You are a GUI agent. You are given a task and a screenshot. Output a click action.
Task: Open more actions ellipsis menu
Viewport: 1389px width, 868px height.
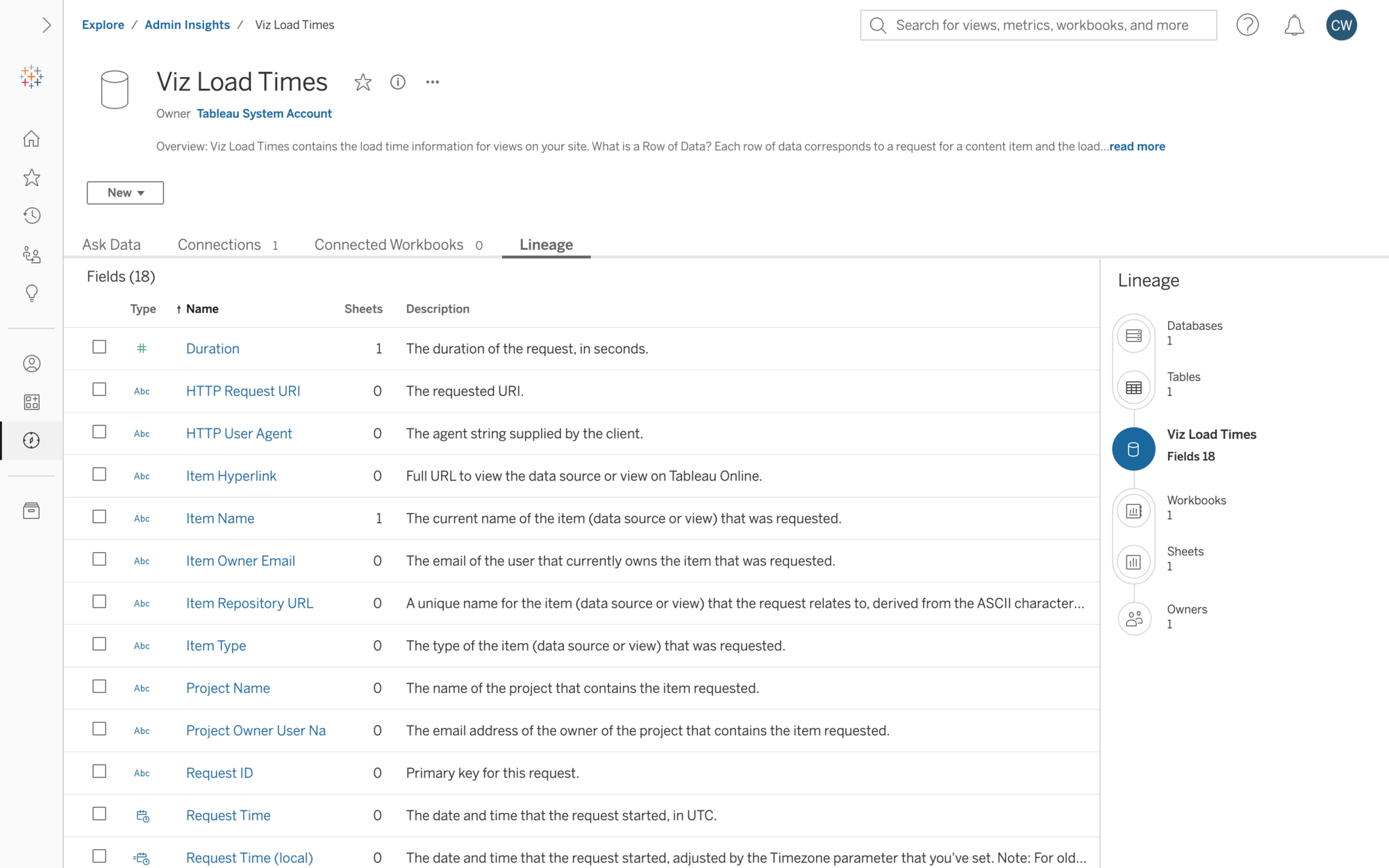tap(433, 82)
